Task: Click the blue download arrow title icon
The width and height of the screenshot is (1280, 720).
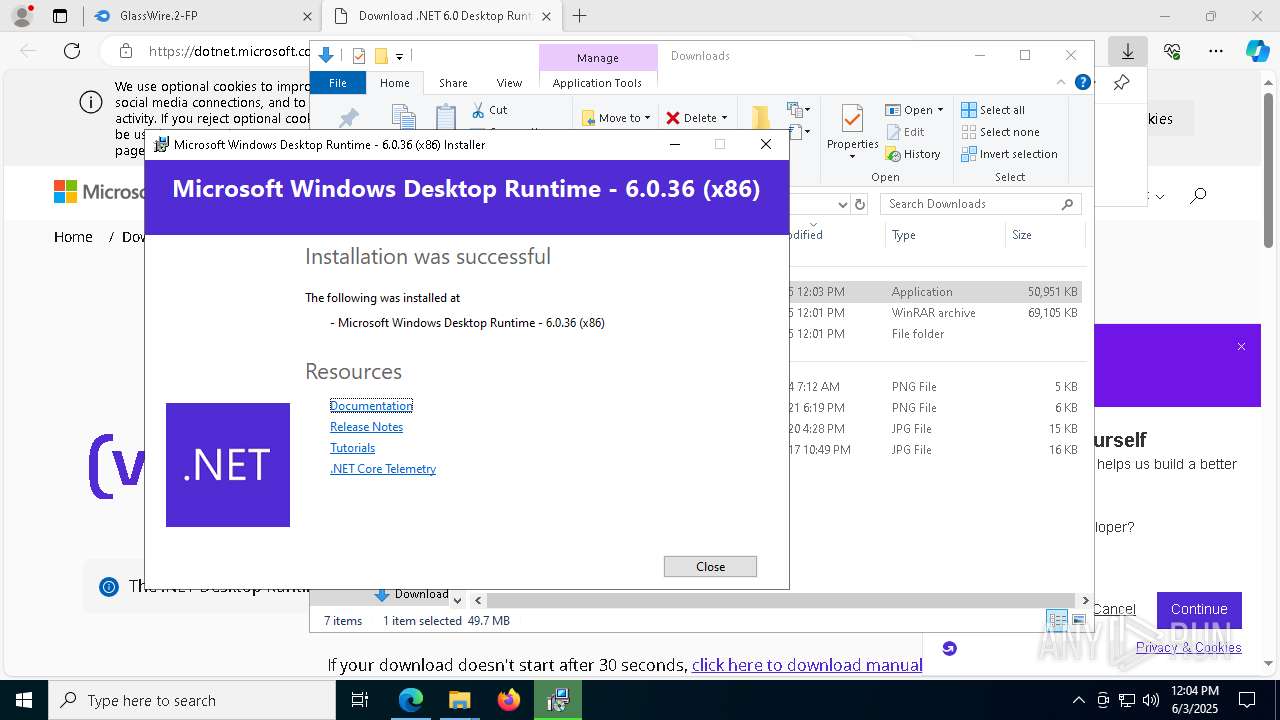Action: [325, 55]
